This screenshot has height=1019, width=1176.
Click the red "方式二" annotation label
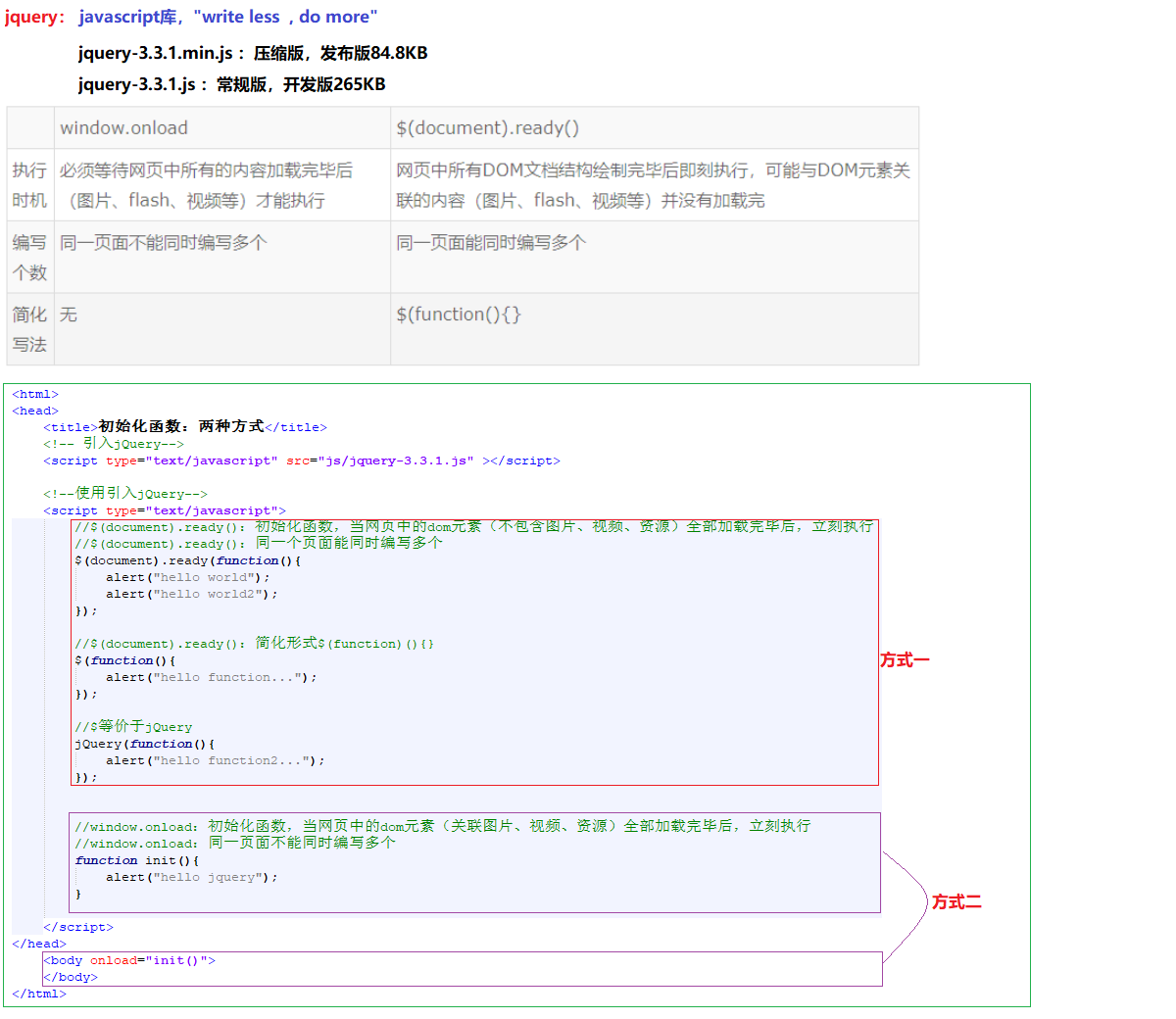[x=956, y=901]
